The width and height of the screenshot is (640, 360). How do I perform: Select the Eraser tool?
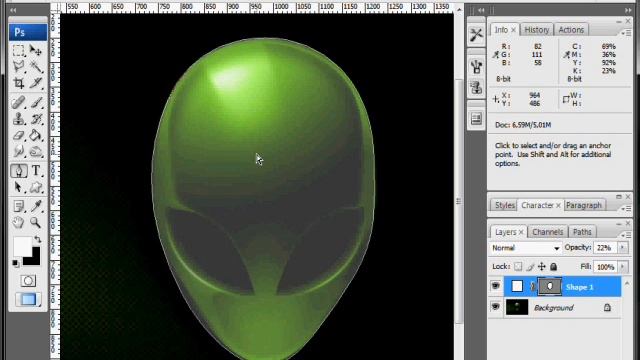click(x=18, y=135)
